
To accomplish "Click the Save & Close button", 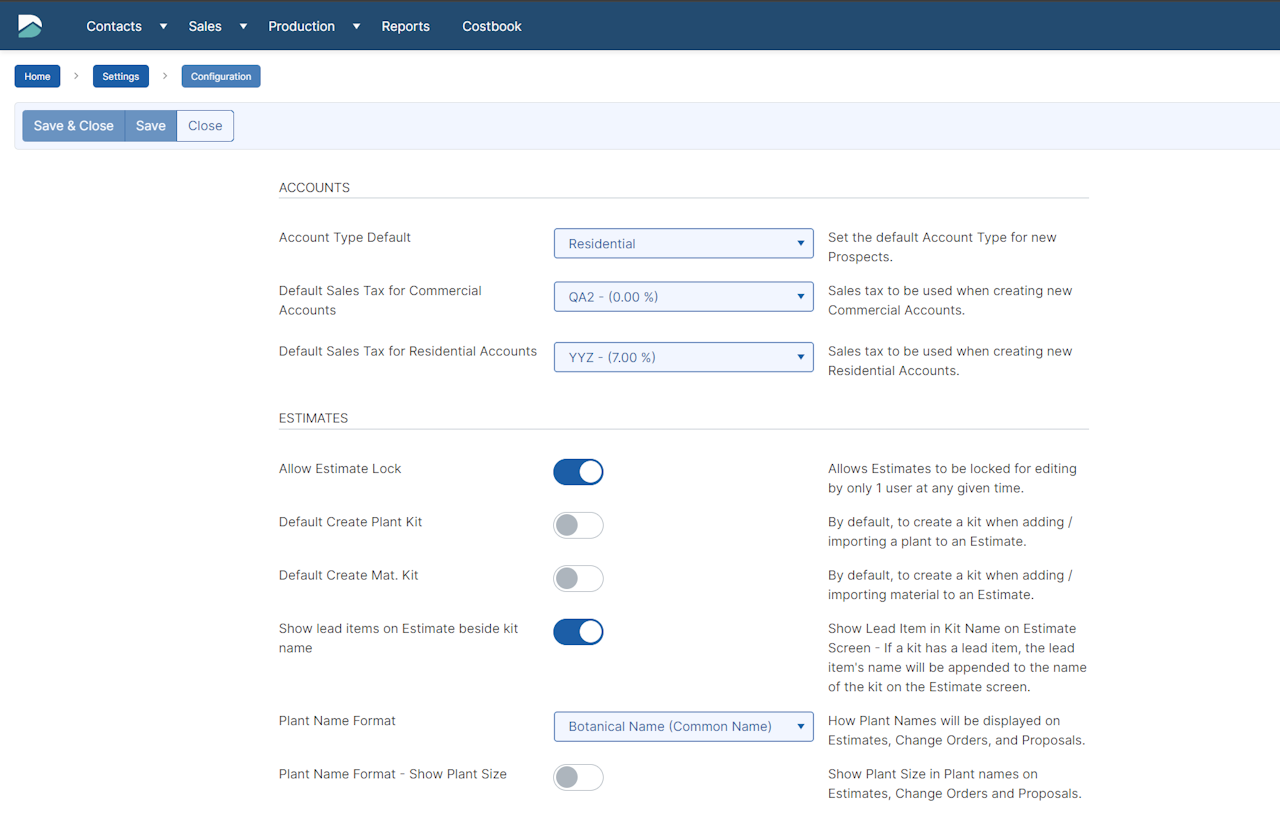I will click(74, 126).
